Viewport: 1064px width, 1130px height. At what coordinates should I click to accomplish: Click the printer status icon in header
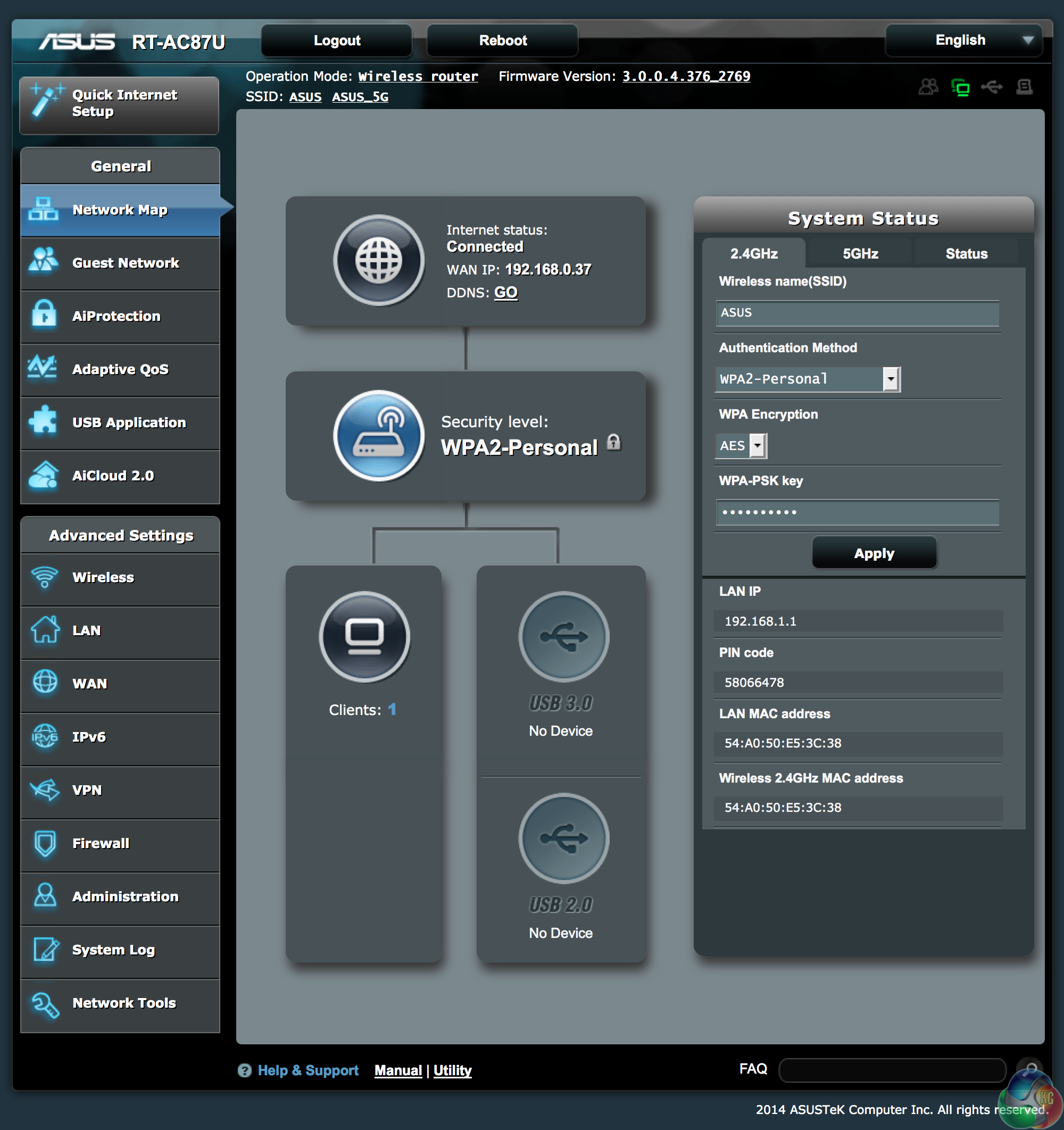pos(1024,87)
